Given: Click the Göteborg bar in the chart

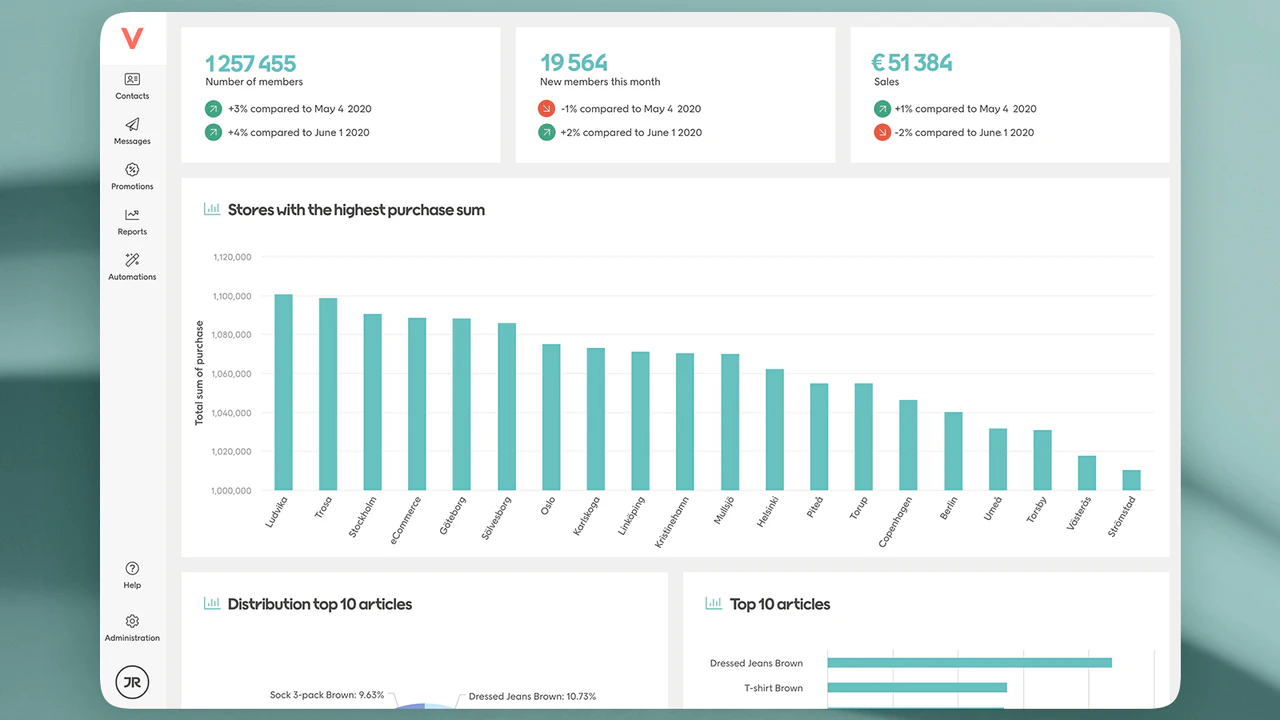Looking at the screenshot, I should (x=462, y=404).
